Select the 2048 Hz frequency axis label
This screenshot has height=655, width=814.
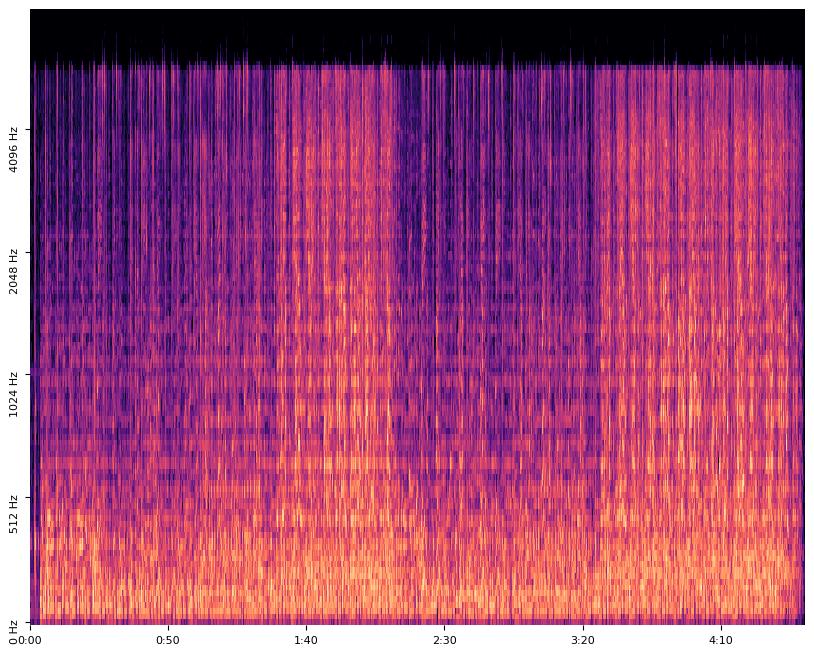coord(13,272)
